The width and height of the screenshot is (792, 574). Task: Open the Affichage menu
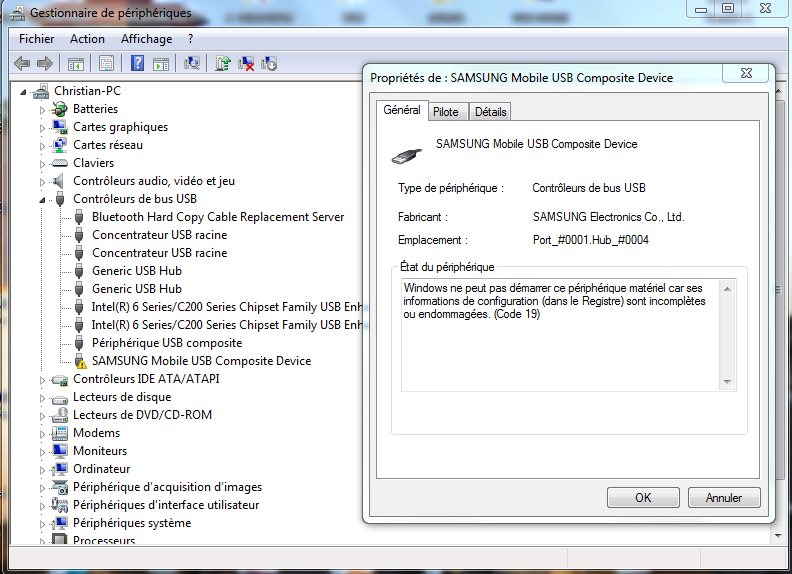click(146, 39)
